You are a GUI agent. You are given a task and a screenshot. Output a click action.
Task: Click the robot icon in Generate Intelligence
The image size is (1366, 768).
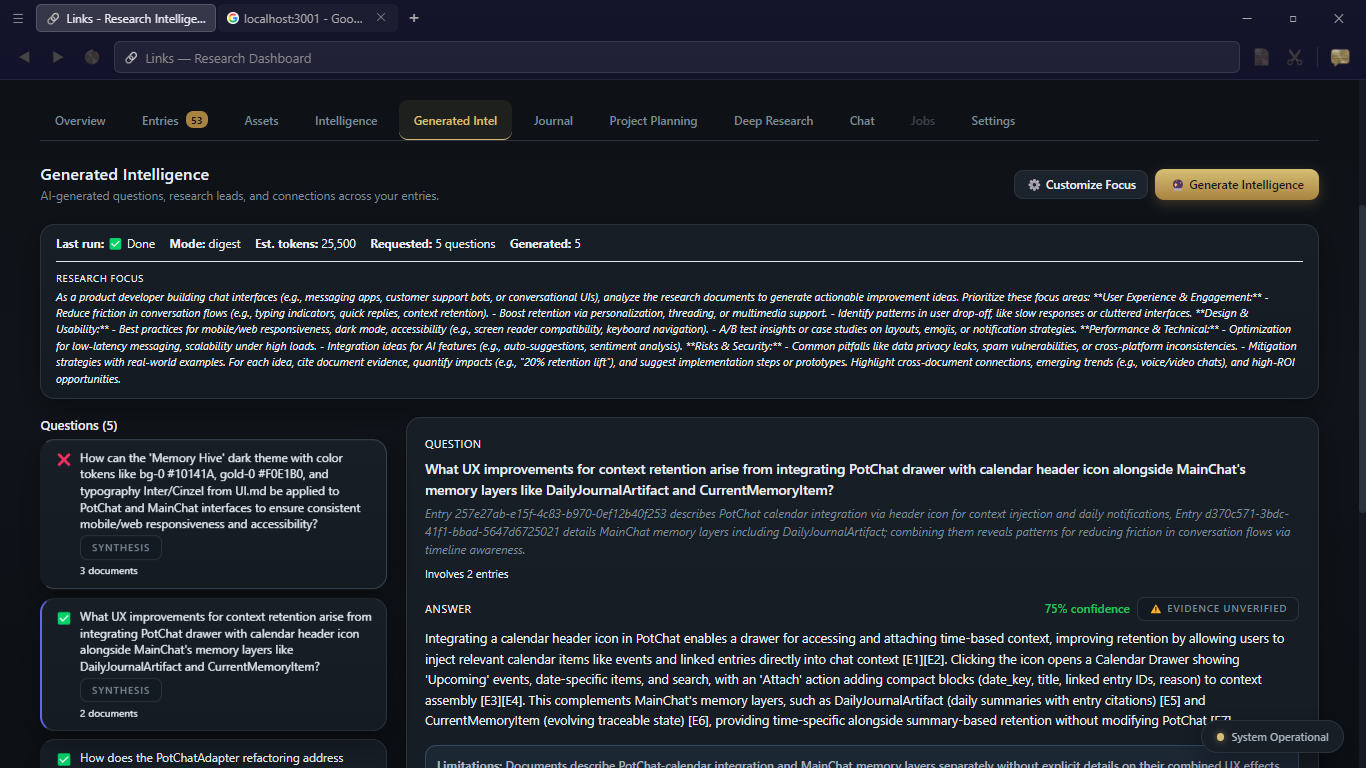point(1177,185)
